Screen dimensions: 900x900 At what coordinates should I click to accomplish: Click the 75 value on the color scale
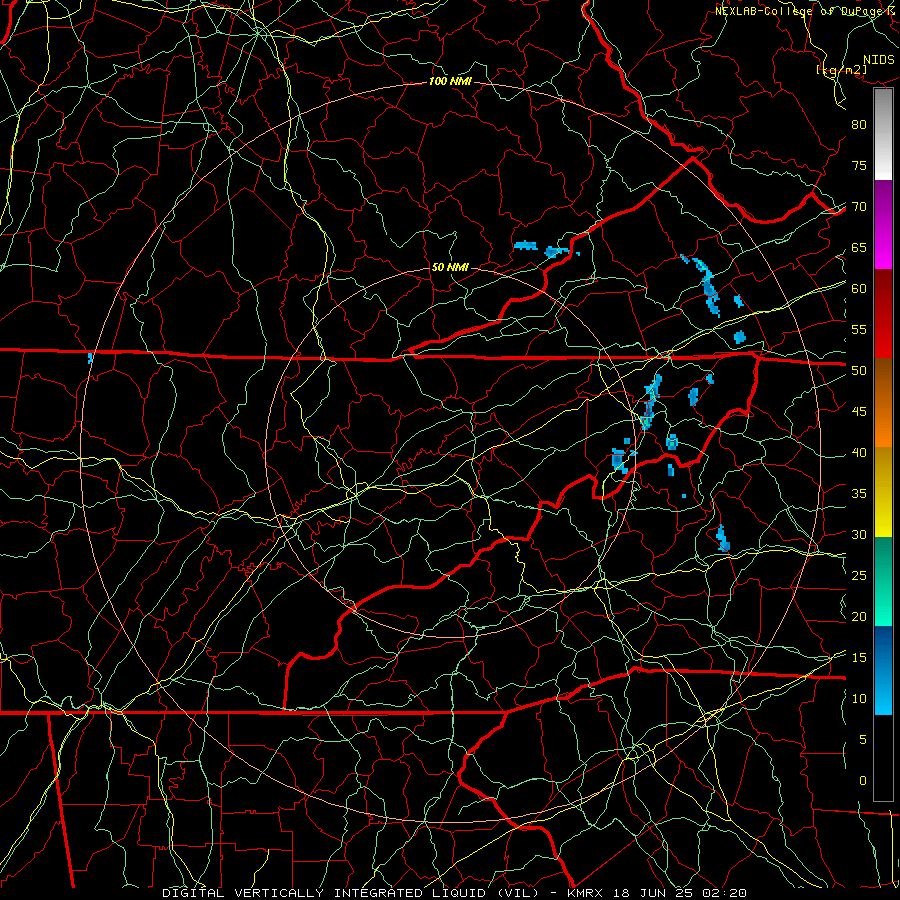[x=859, y=166]
